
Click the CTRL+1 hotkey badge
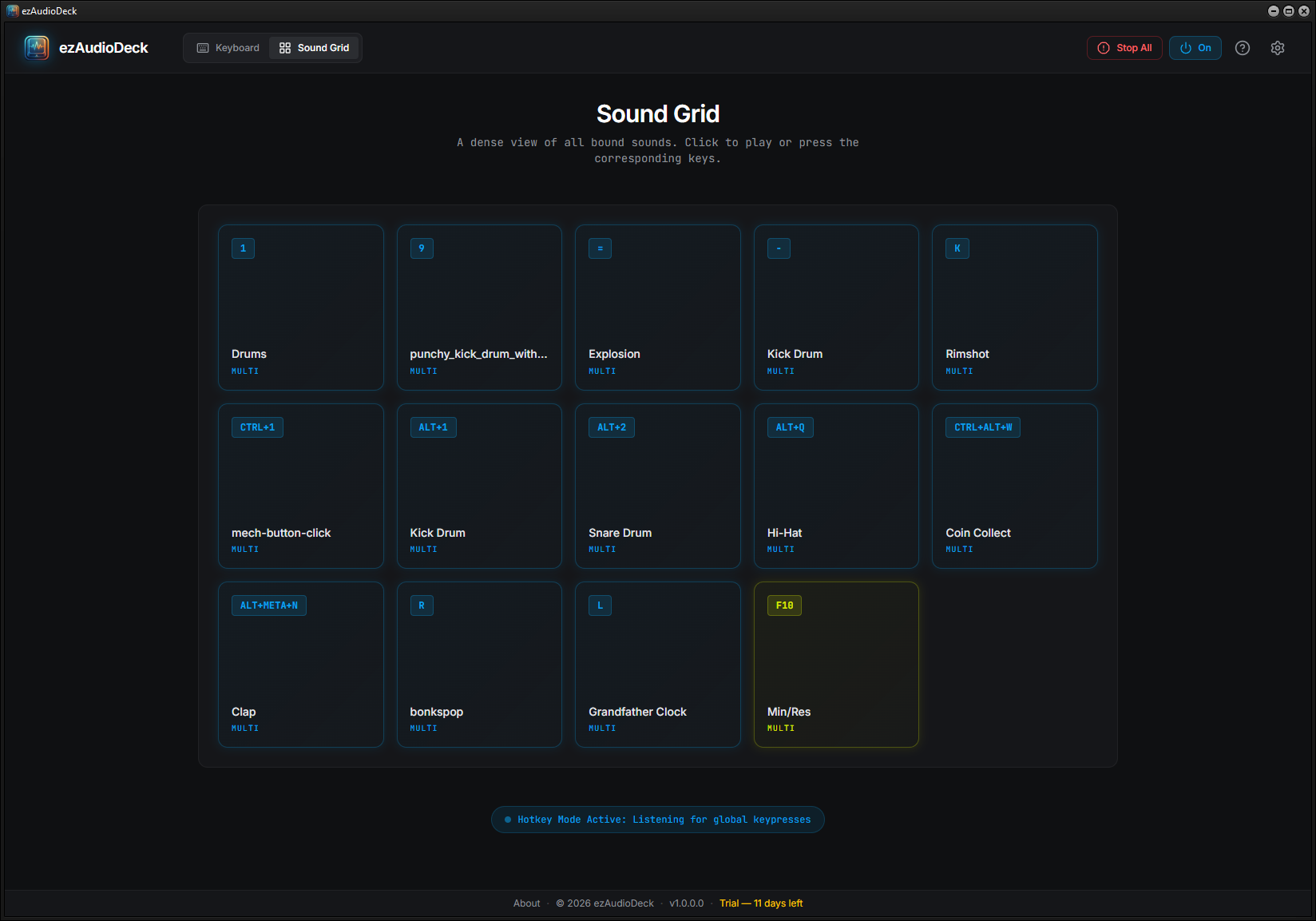(257, 427)
